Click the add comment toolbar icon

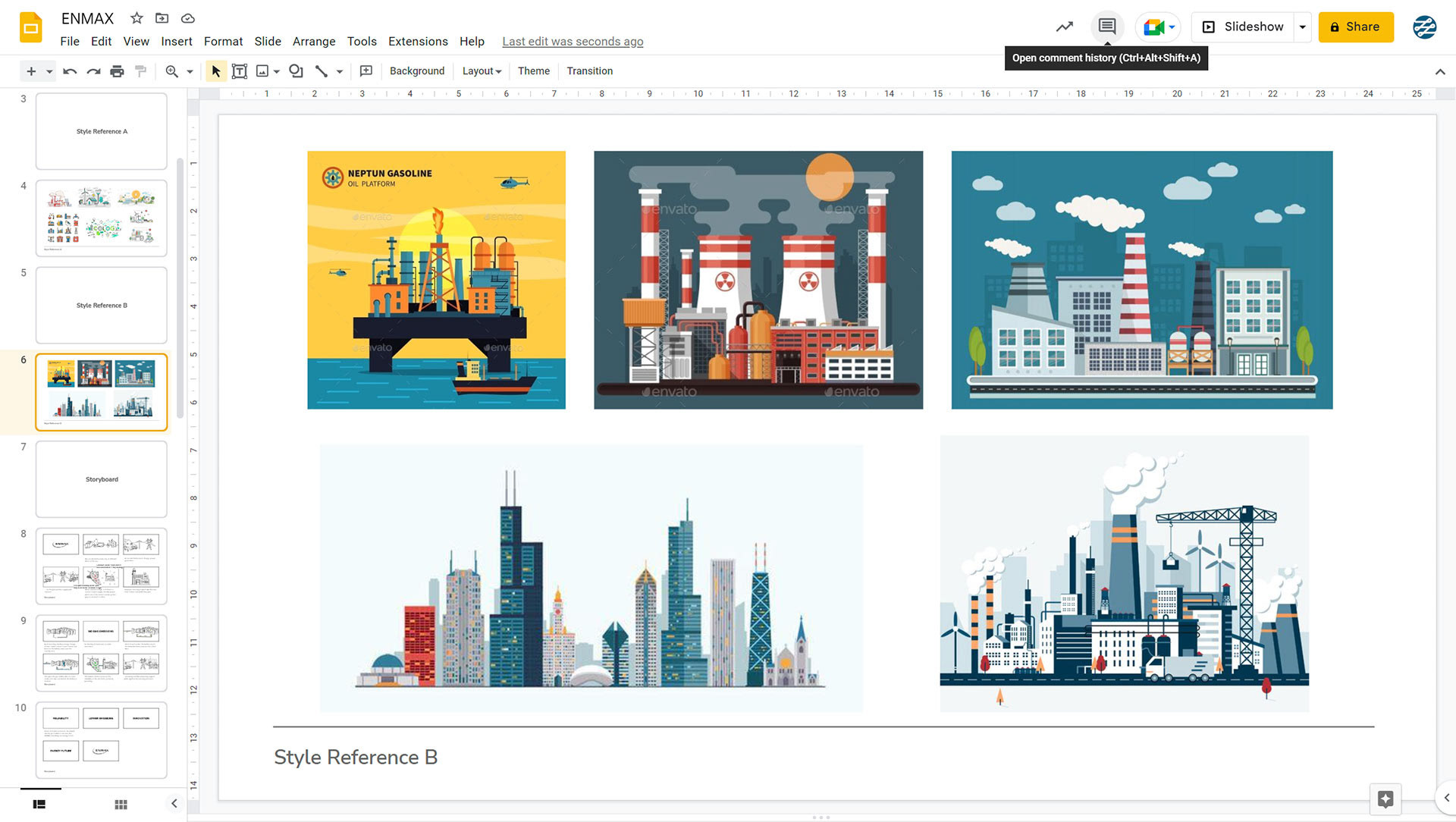366,71
